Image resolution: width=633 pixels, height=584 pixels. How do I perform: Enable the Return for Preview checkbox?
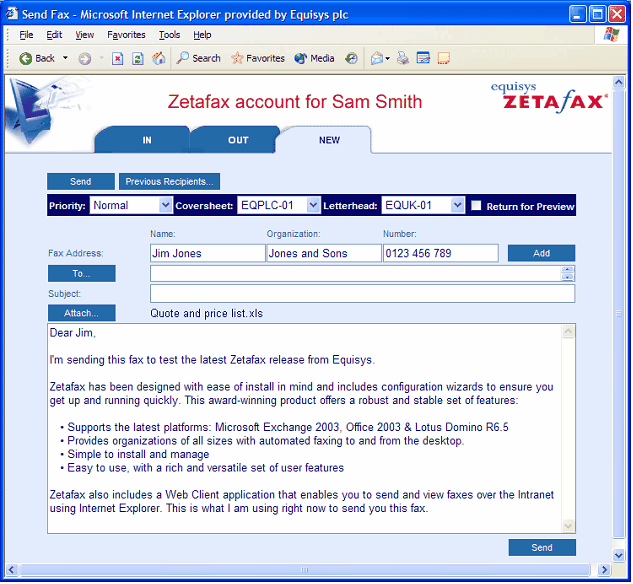(477, 206)
